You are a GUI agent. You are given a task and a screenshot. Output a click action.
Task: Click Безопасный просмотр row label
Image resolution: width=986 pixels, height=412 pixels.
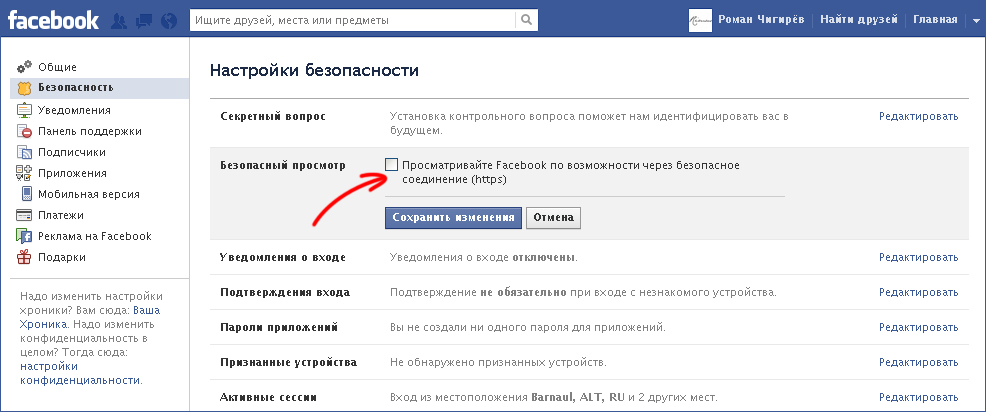[283, 165]
